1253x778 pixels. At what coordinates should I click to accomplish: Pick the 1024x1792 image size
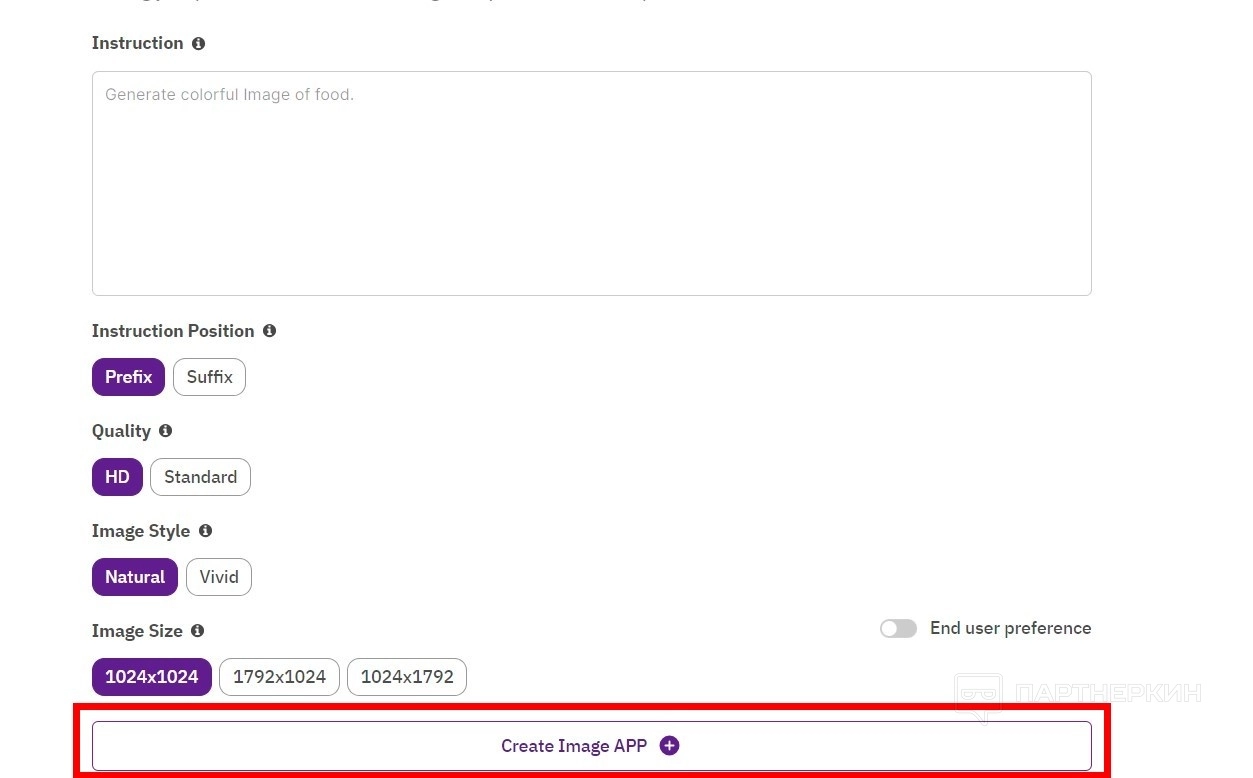point(407,677)
